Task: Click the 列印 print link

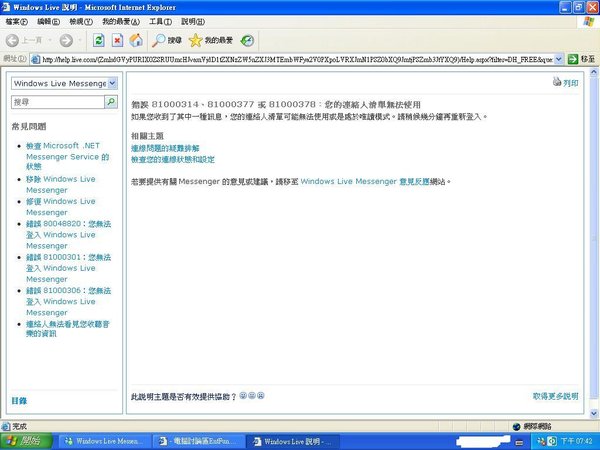Action: coord(571,83)
